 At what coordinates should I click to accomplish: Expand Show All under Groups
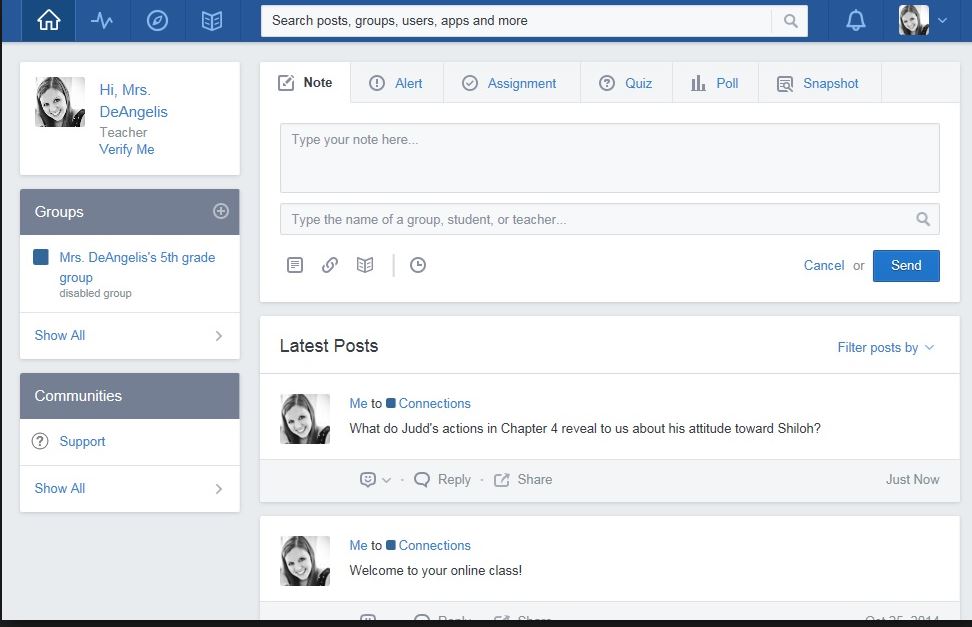(x=129, y=336)
